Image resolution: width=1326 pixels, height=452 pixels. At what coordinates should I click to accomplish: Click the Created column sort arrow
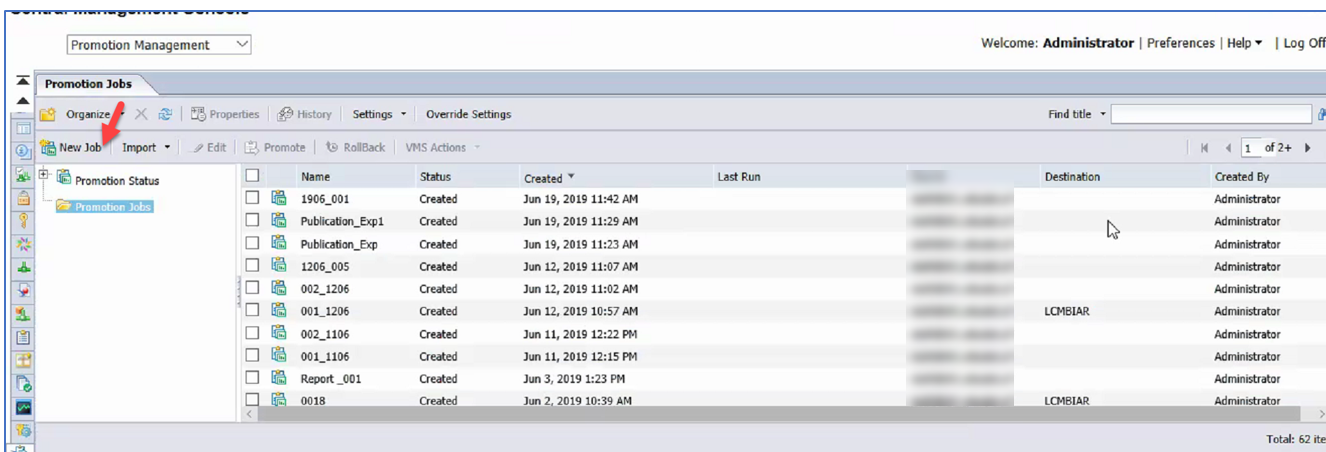tap(571, 177)
